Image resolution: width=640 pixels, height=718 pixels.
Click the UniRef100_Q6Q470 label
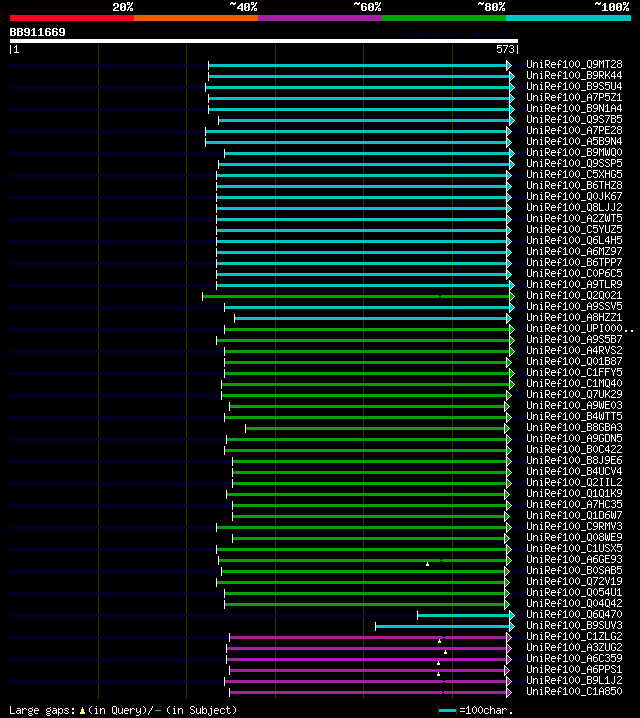[574, 614]
